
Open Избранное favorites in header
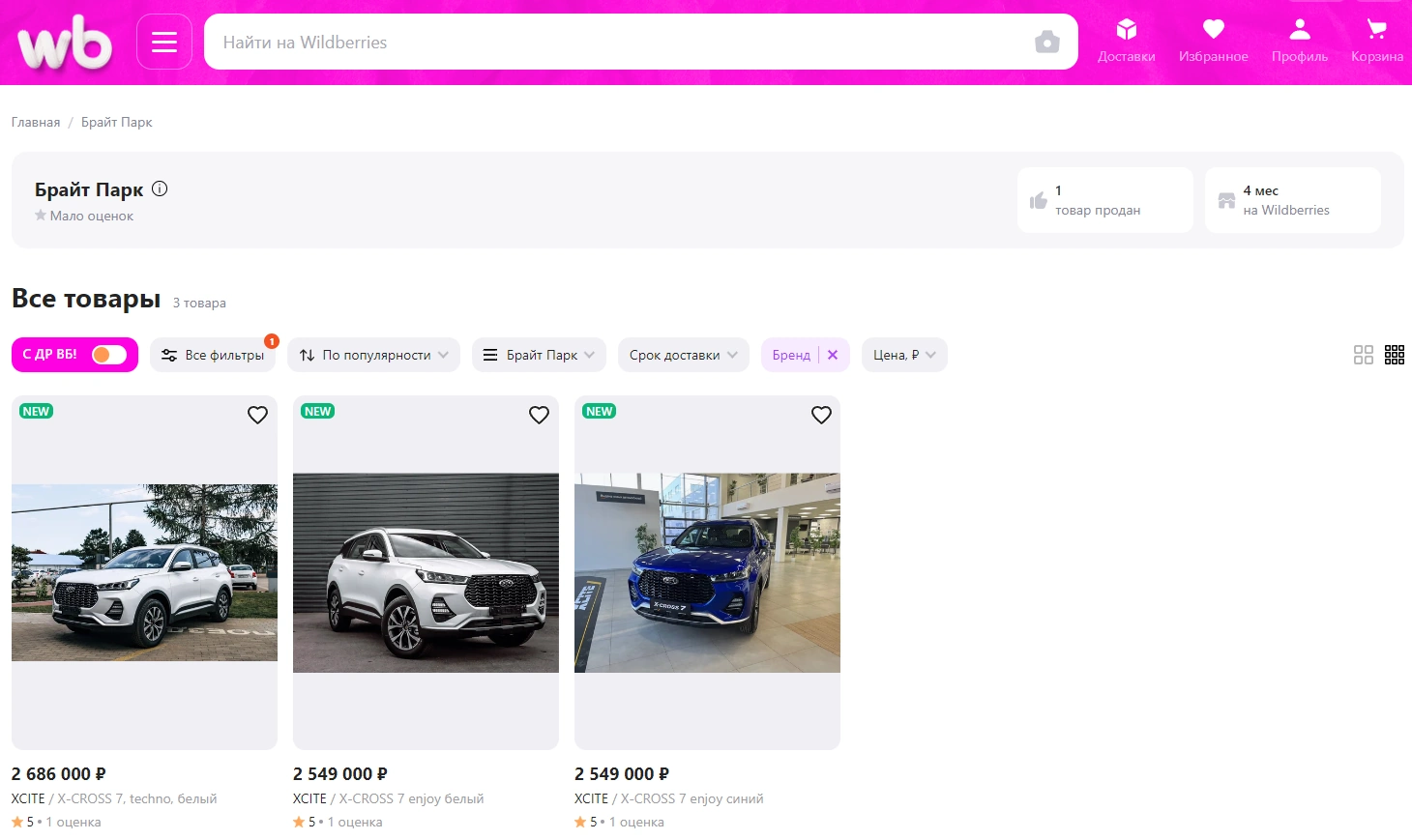coord(1213,42)
